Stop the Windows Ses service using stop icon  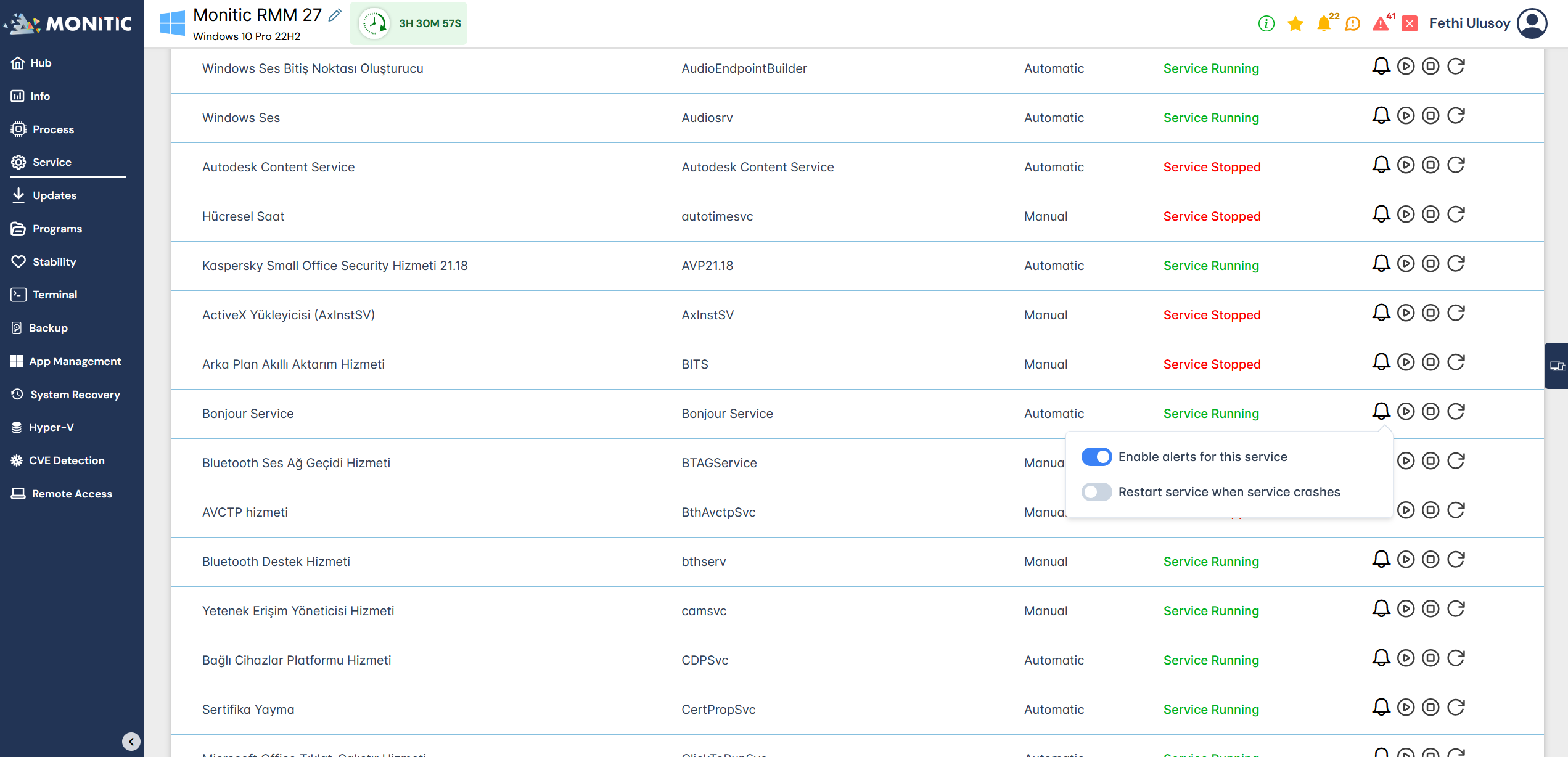point(1430,115)
